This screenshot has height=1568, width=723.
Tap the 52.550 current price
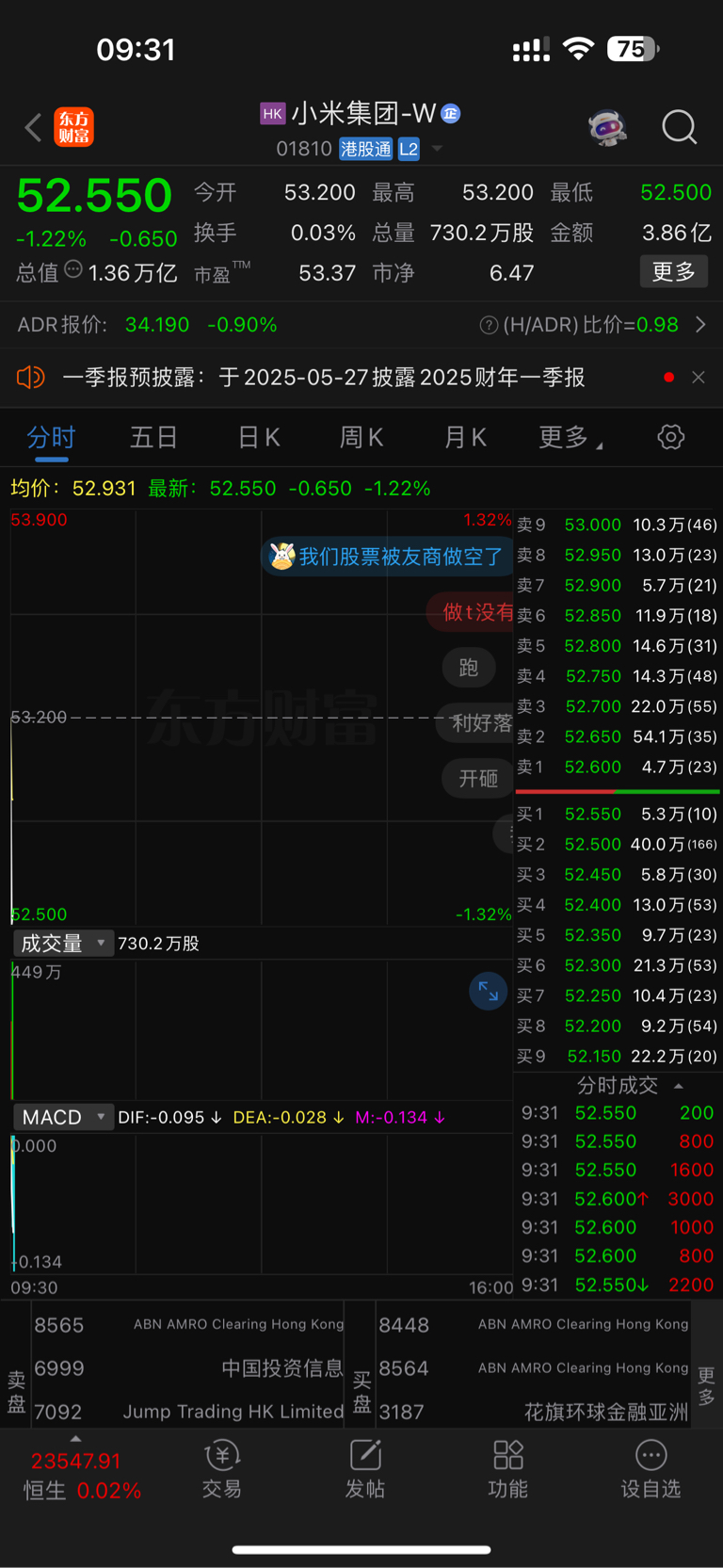click(x=94, y=195)
